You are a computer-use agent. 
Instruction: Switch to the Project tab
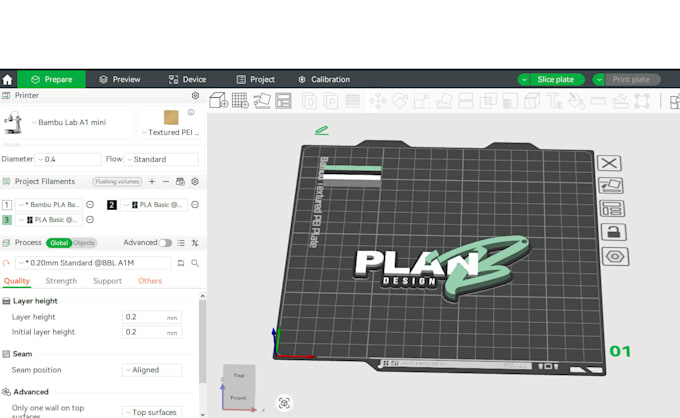(256, 80)
